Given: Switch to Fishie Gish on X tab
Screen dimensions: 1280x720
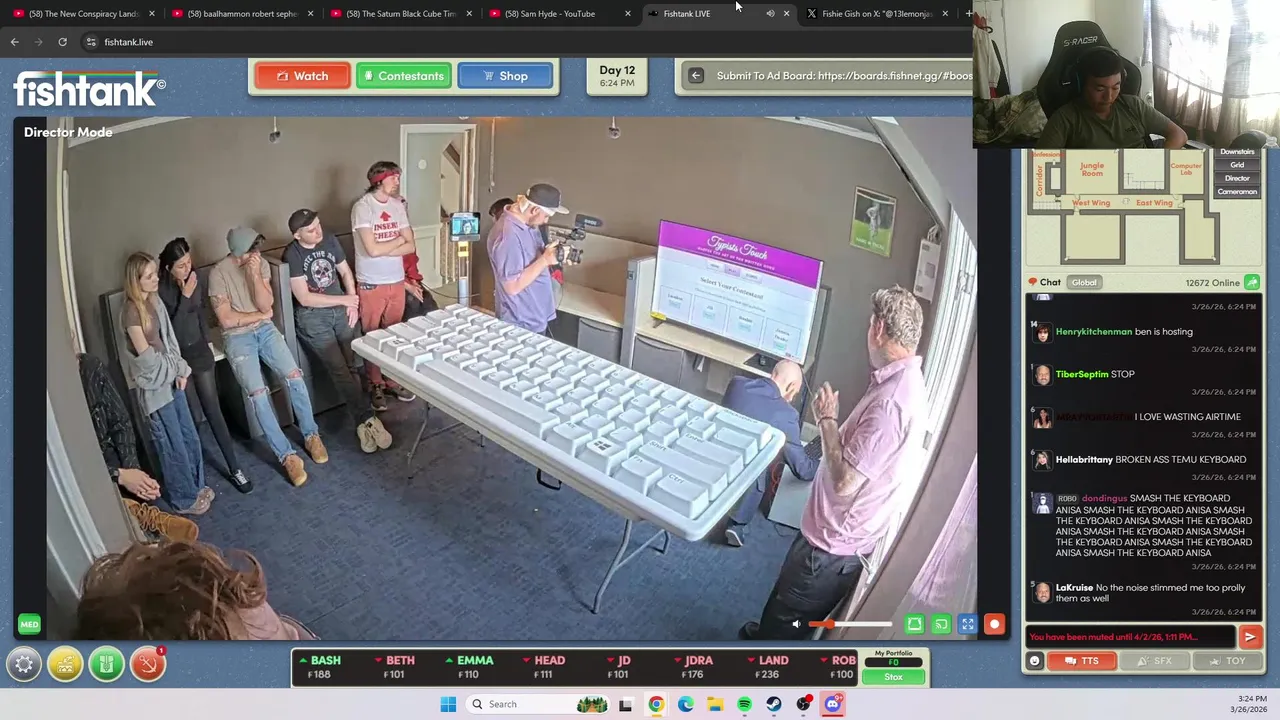Looking at the screenshot, I should coord(878,14).
